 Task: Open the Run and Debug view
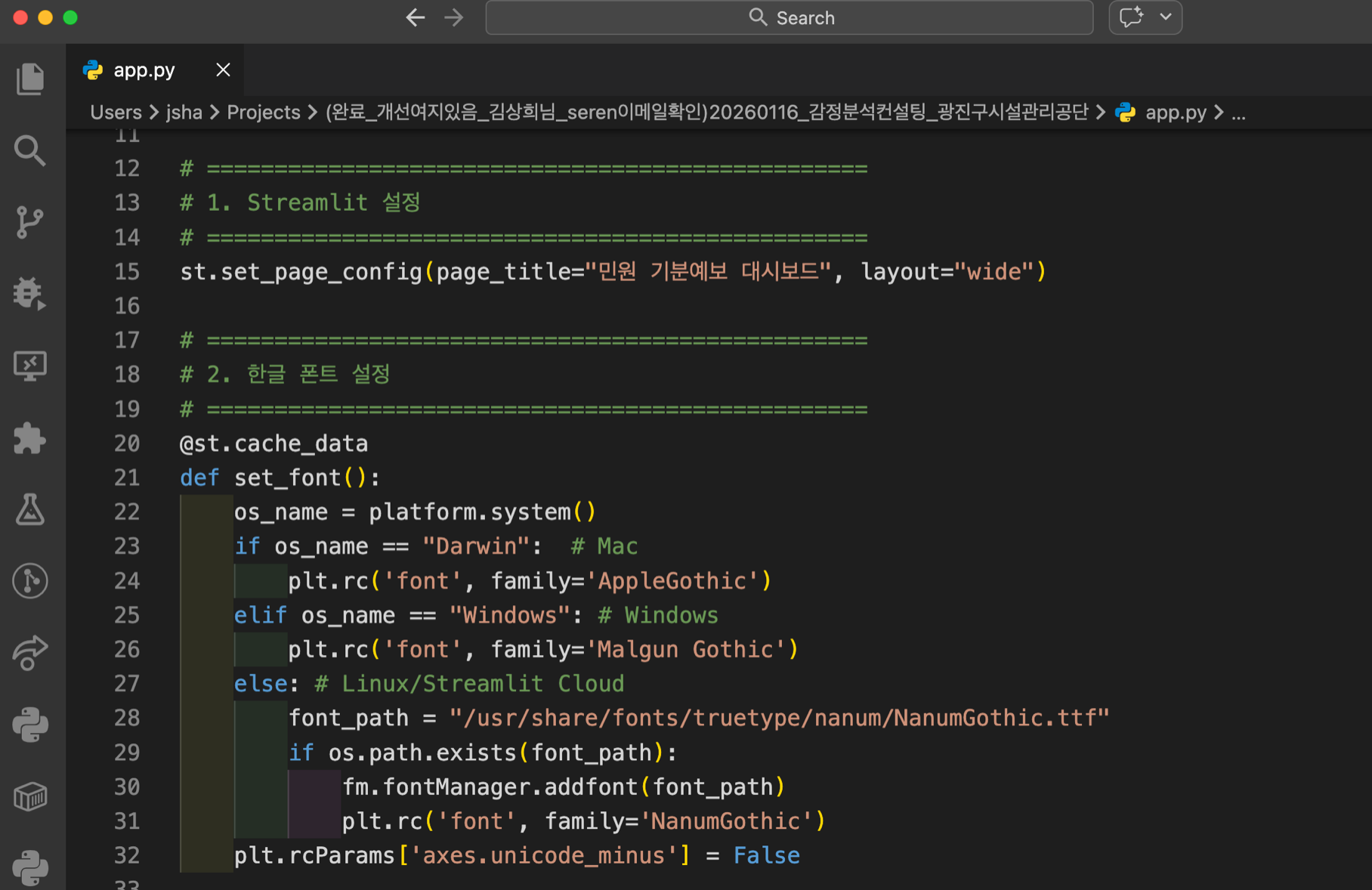pyautogui.click(x=30, y=293)
